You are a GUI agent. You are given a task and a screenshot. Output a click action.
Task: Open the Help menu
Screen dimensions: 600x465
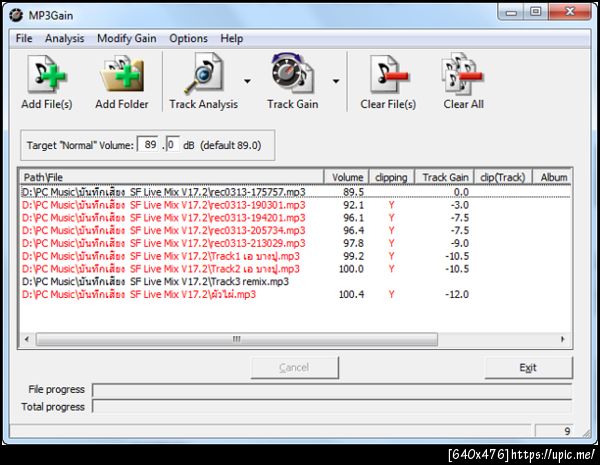click(232, 38)
